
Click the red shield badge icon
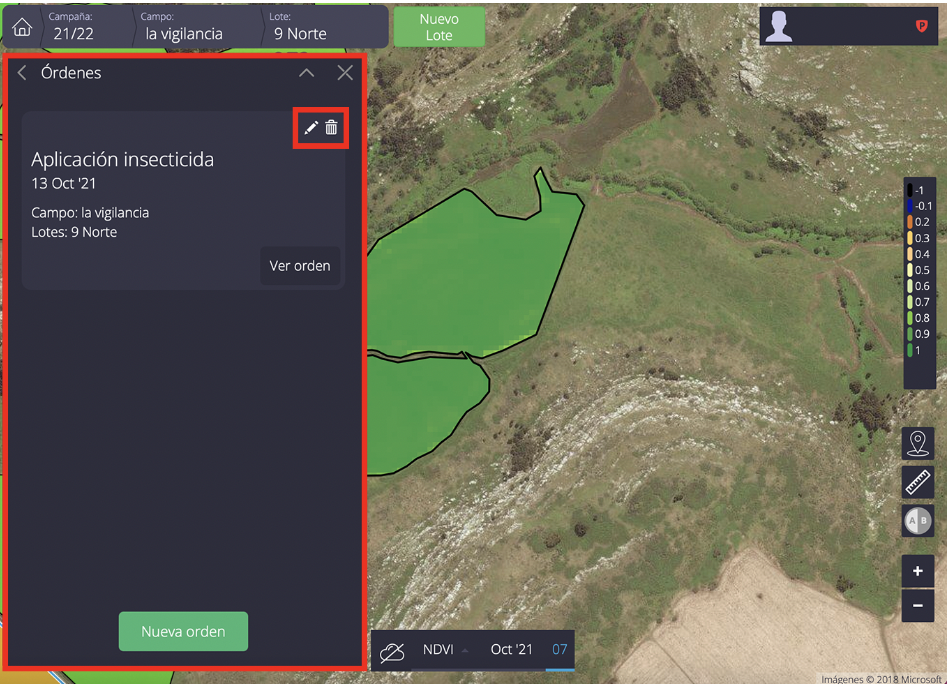click(922, 25)
